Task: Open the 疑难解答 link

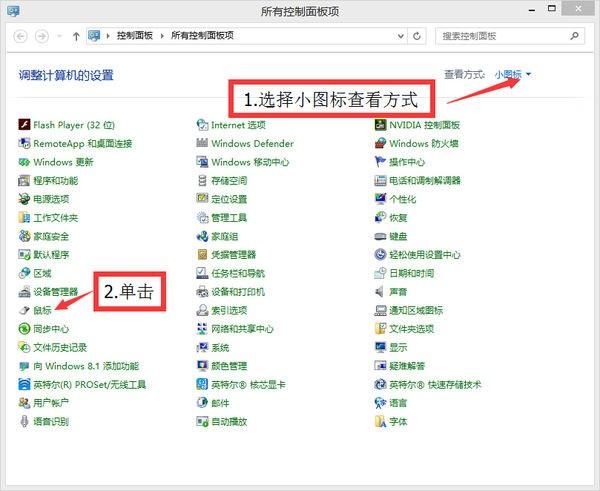Action: tap(407, 366)
